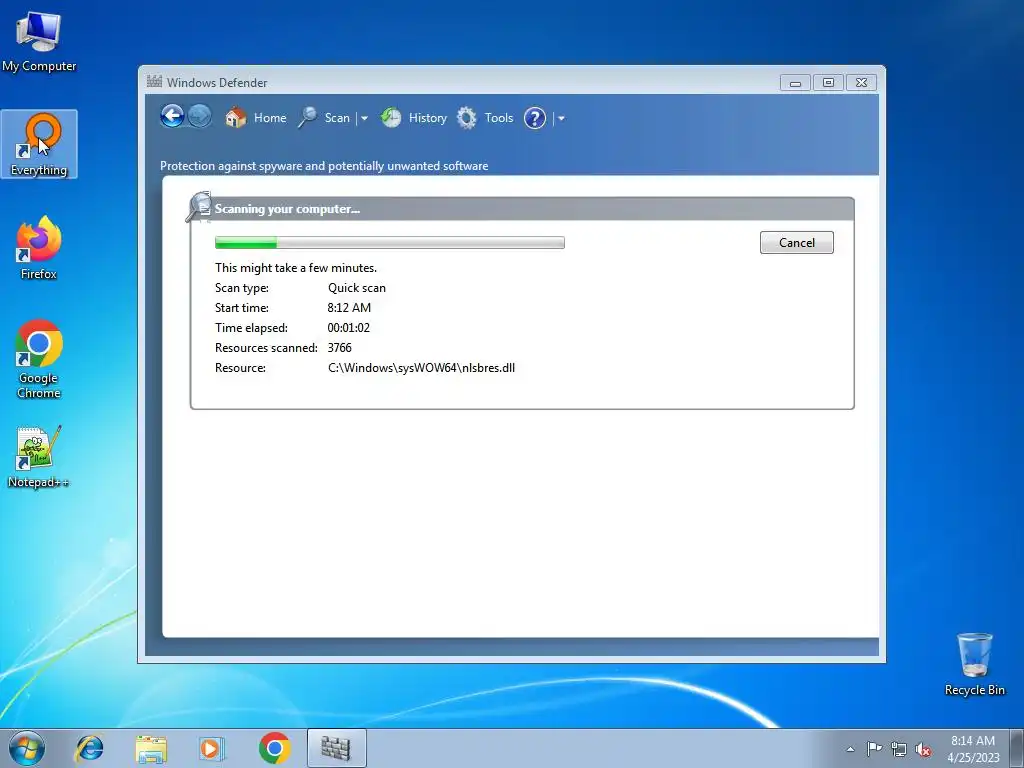
Task: Go to the Home label in toolbar
Action: pos(270,118)
